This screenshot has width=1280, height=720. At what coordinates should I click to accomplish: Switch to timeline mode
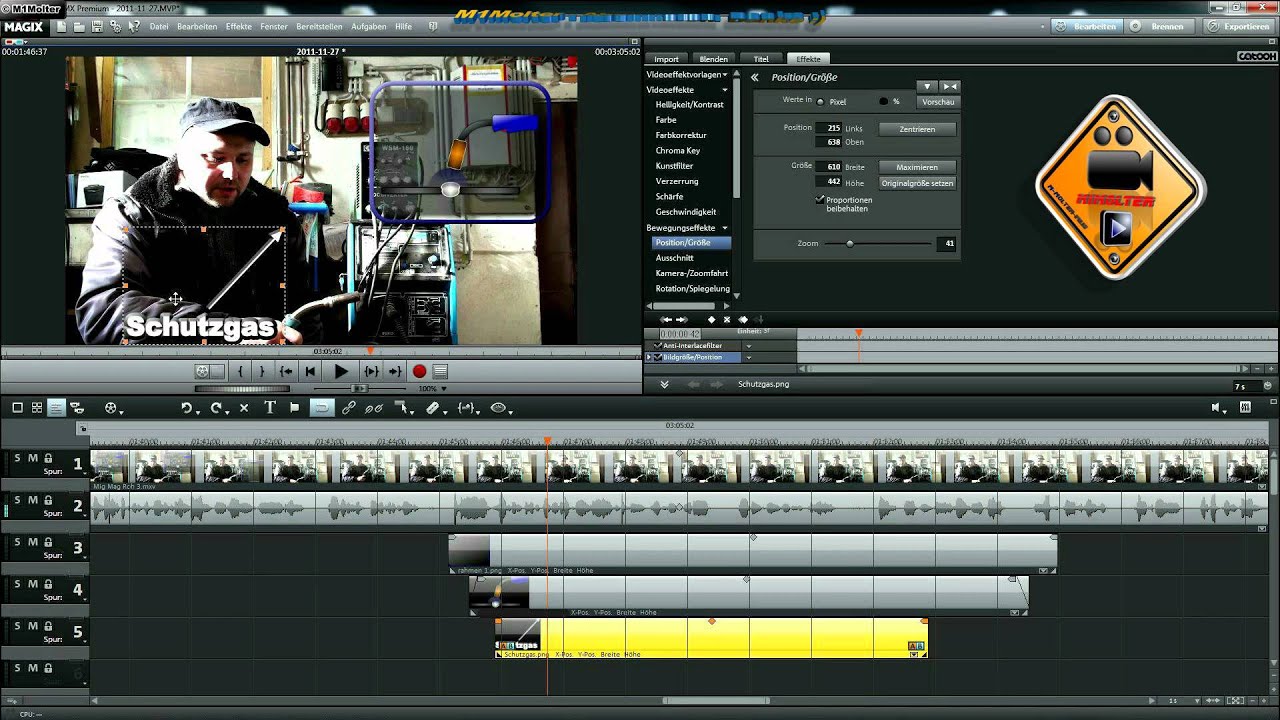pos(56,408)
